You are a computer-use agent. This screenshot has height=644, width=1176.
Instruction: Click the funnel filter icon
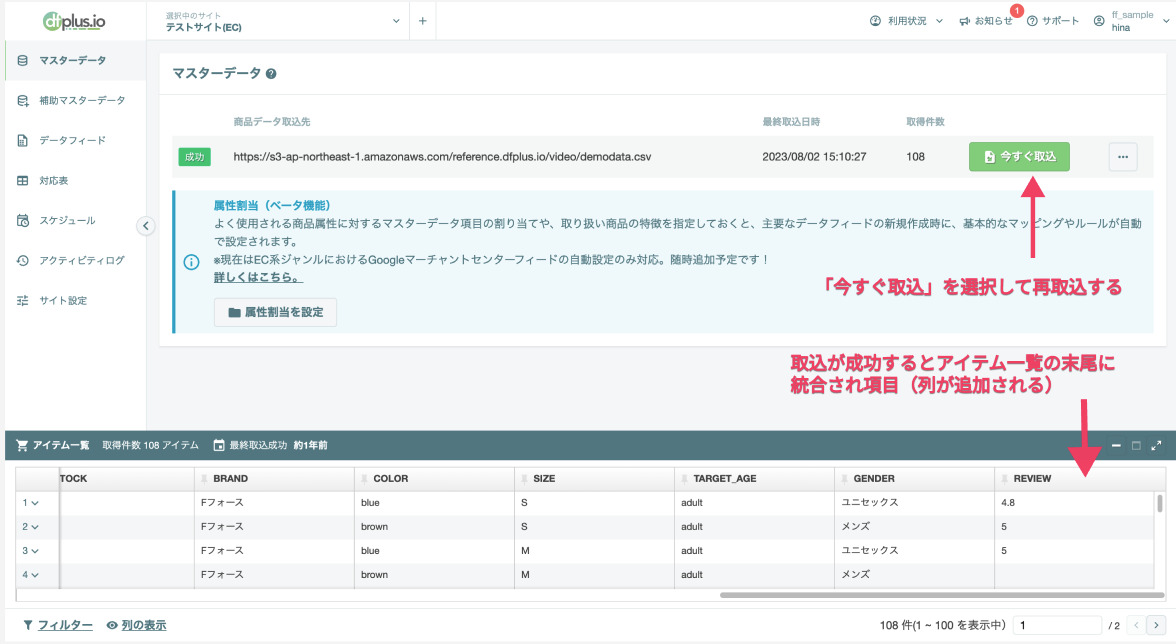pyautogui.click(x=28, y=625)
